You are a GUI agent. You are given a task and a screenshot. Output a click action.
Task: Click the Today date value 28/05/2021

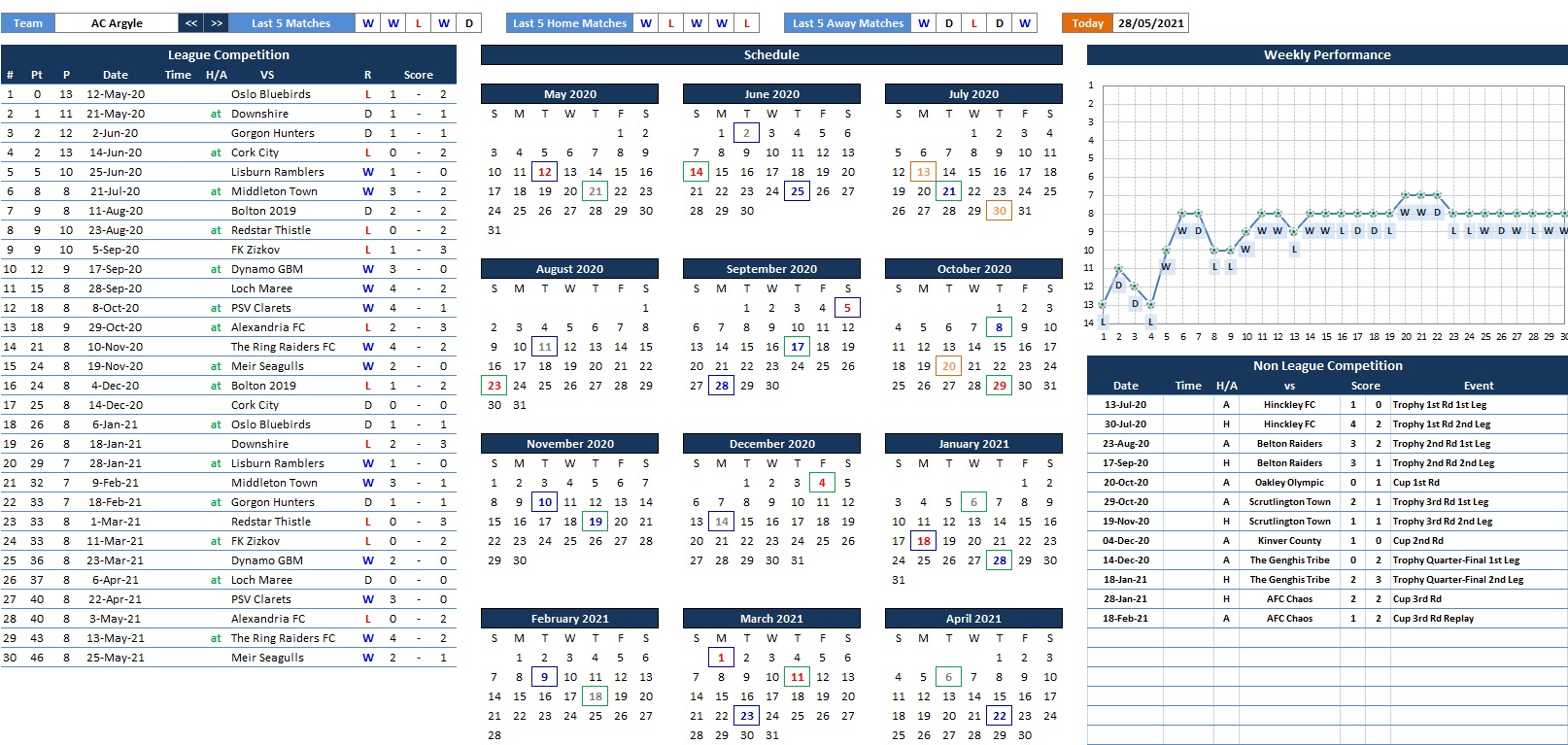click(1150, 23)
